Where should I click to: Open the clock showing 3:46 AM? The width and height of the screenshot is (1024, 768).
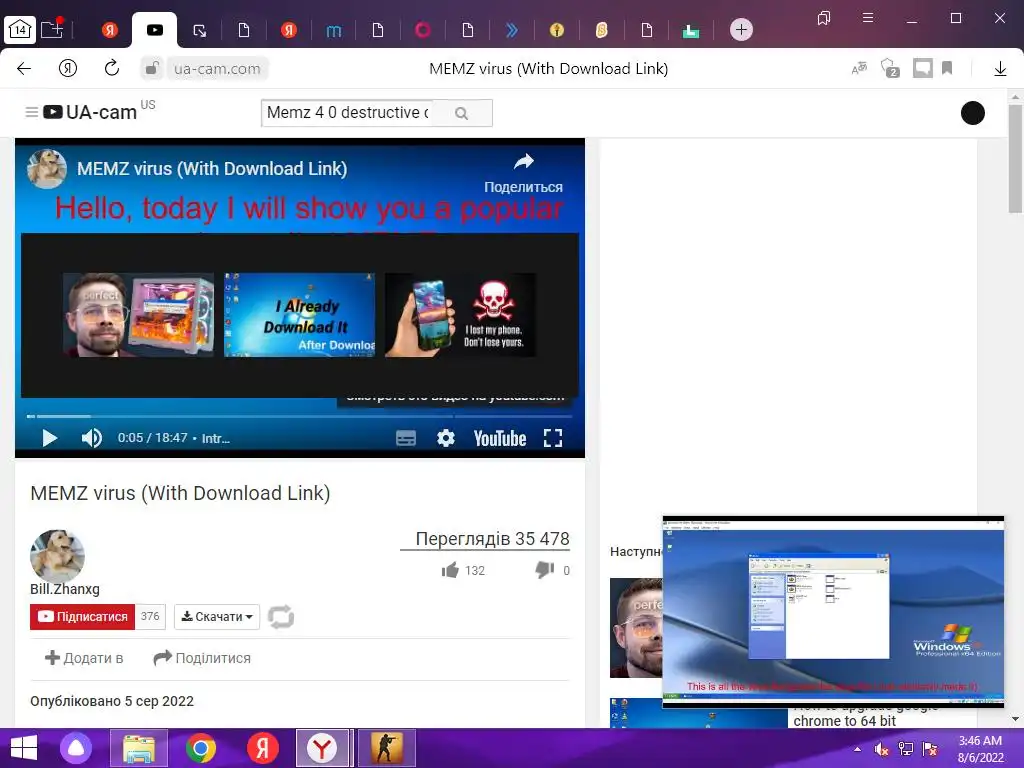(x=980, y=749)
